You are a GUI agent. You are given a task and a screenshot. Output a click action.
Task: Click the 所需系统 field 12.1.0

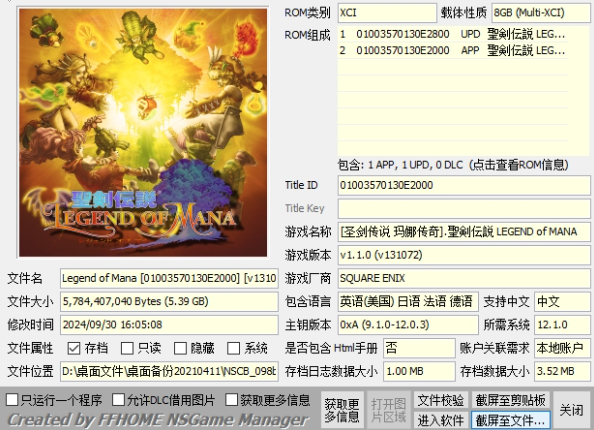point(562,325)
